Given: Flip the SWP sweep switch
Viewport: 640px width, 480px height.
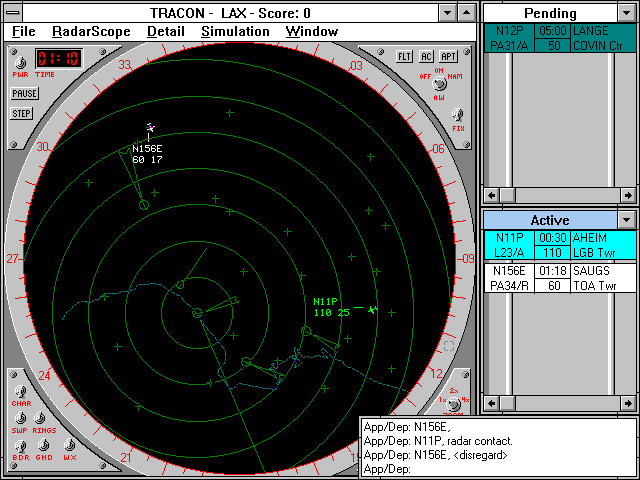Looking at the screenshot, I should [x=20, y=418].
